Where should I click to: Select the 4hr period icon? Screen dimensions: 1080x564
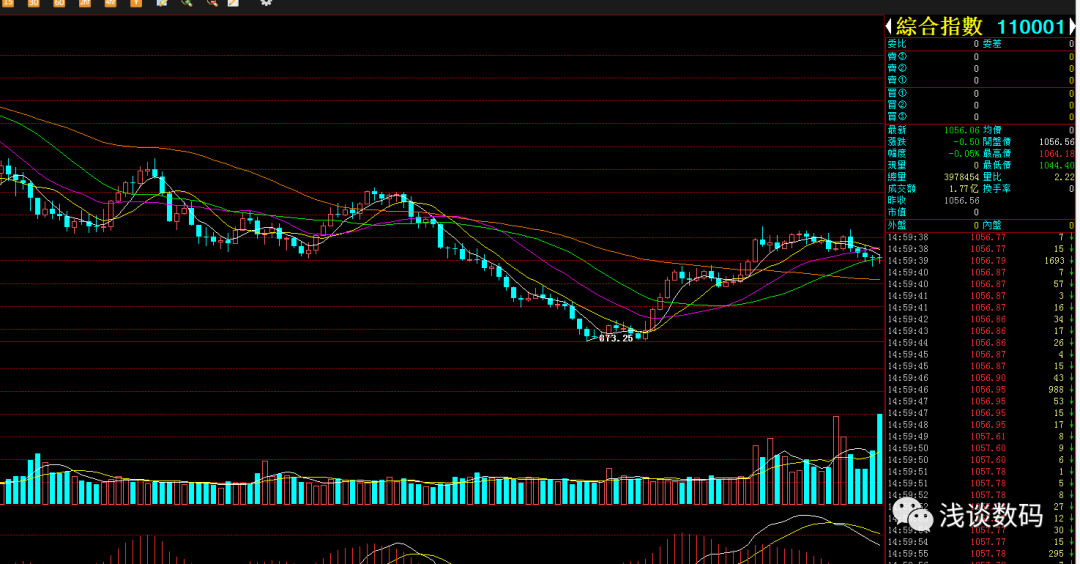tap(110, 3)
